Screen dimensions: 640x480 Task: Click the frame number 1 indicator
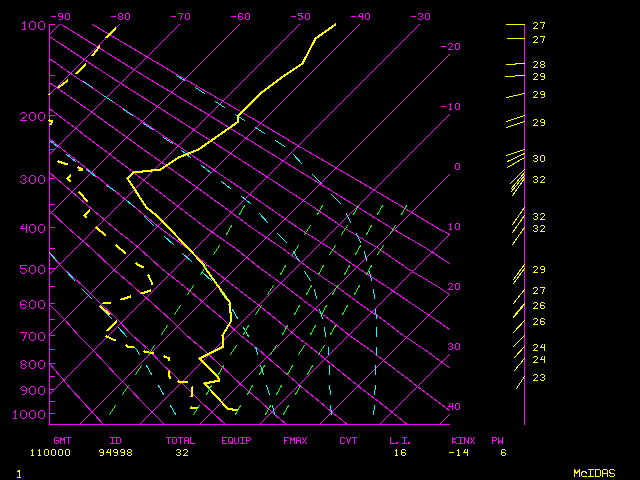19,472
